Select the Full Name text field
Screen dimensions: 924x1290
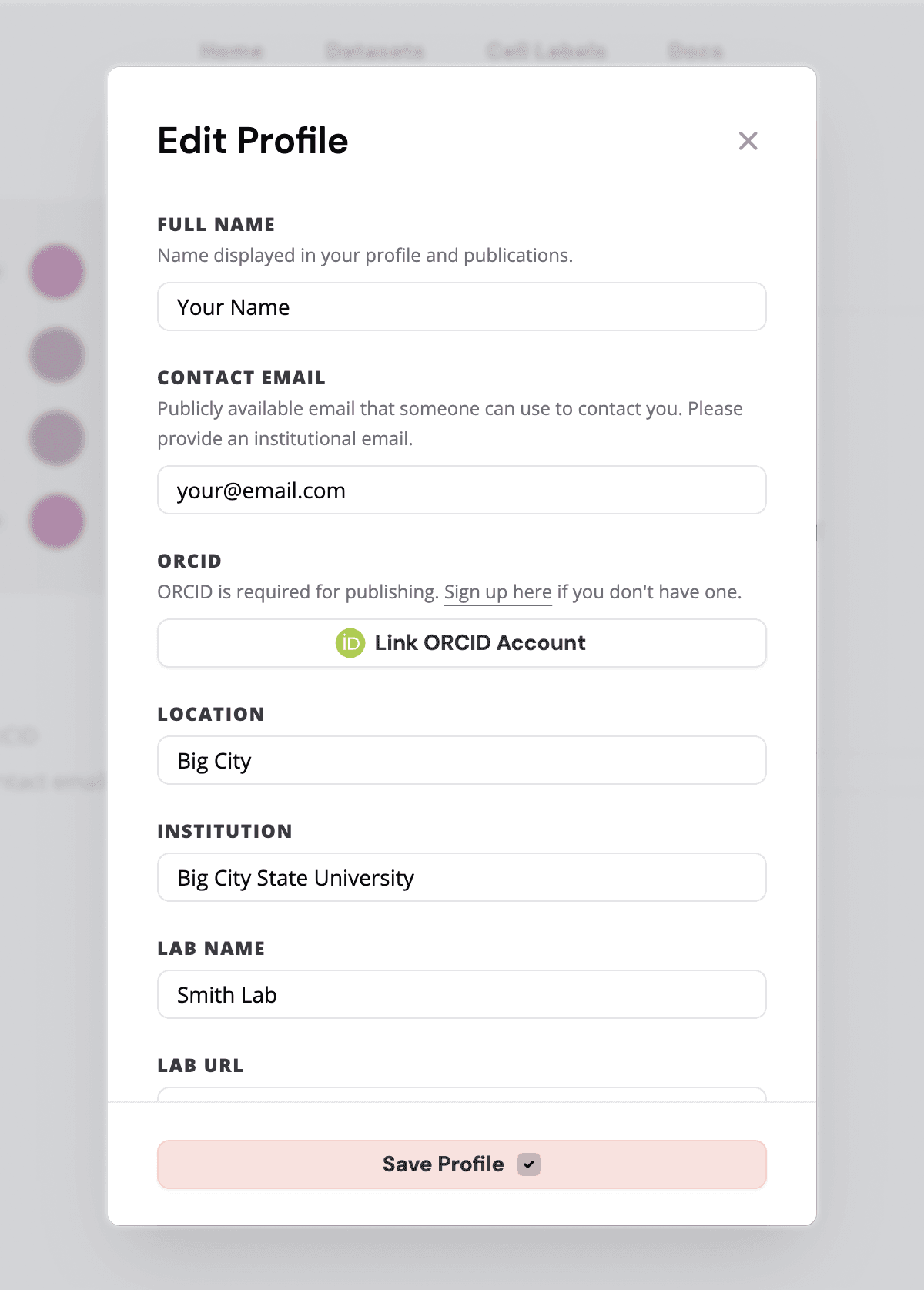pyautogui.click(x=461, y=307)
